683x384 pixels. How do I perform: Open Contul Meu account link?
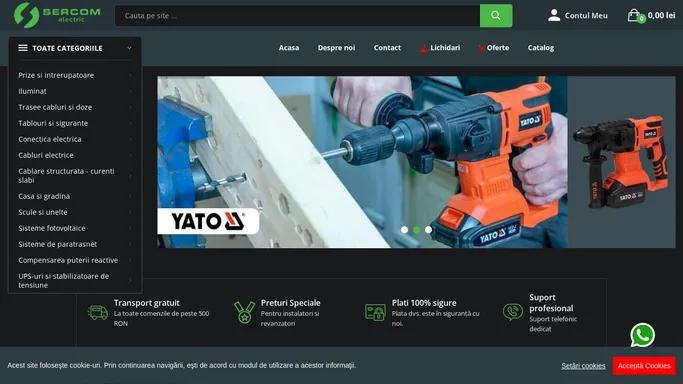click(586, 16)
